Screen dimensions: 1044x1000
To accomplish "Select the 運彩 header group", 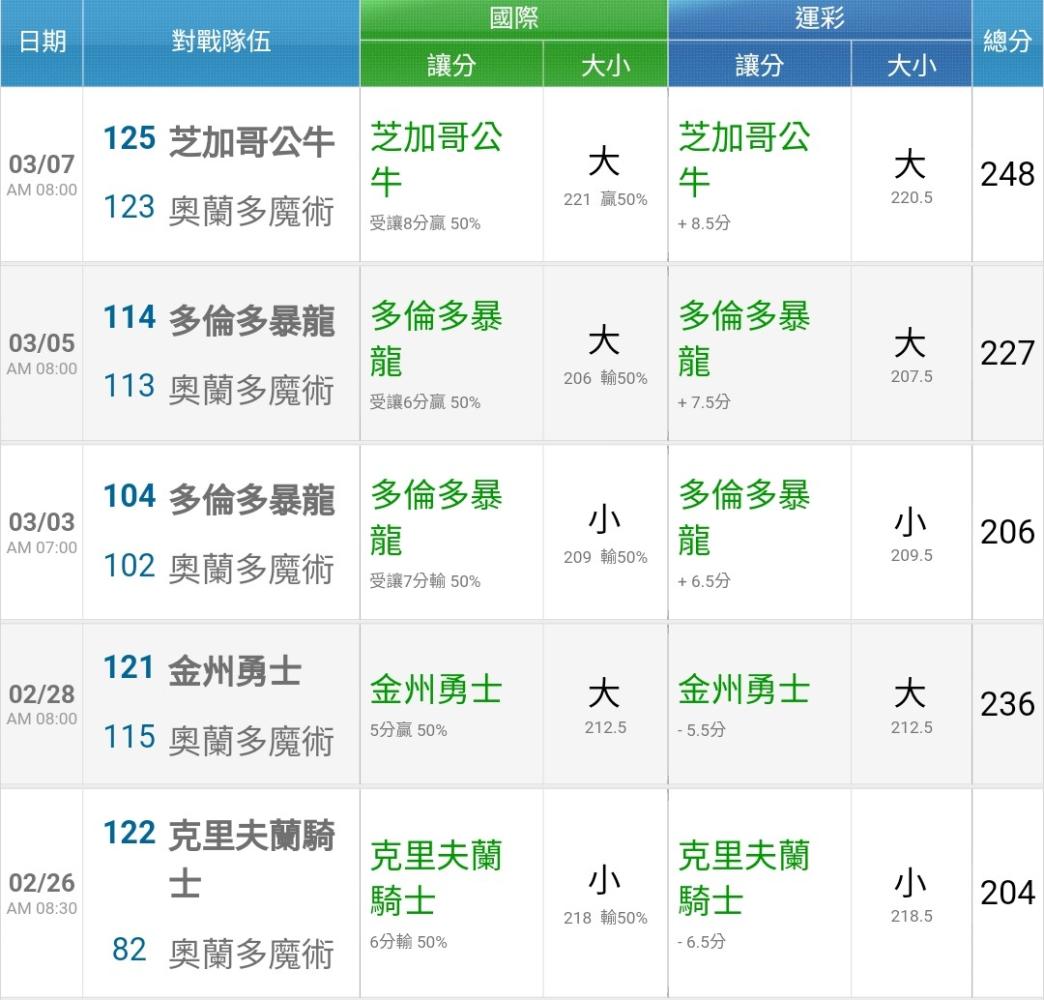I will (x=820, y=19).
